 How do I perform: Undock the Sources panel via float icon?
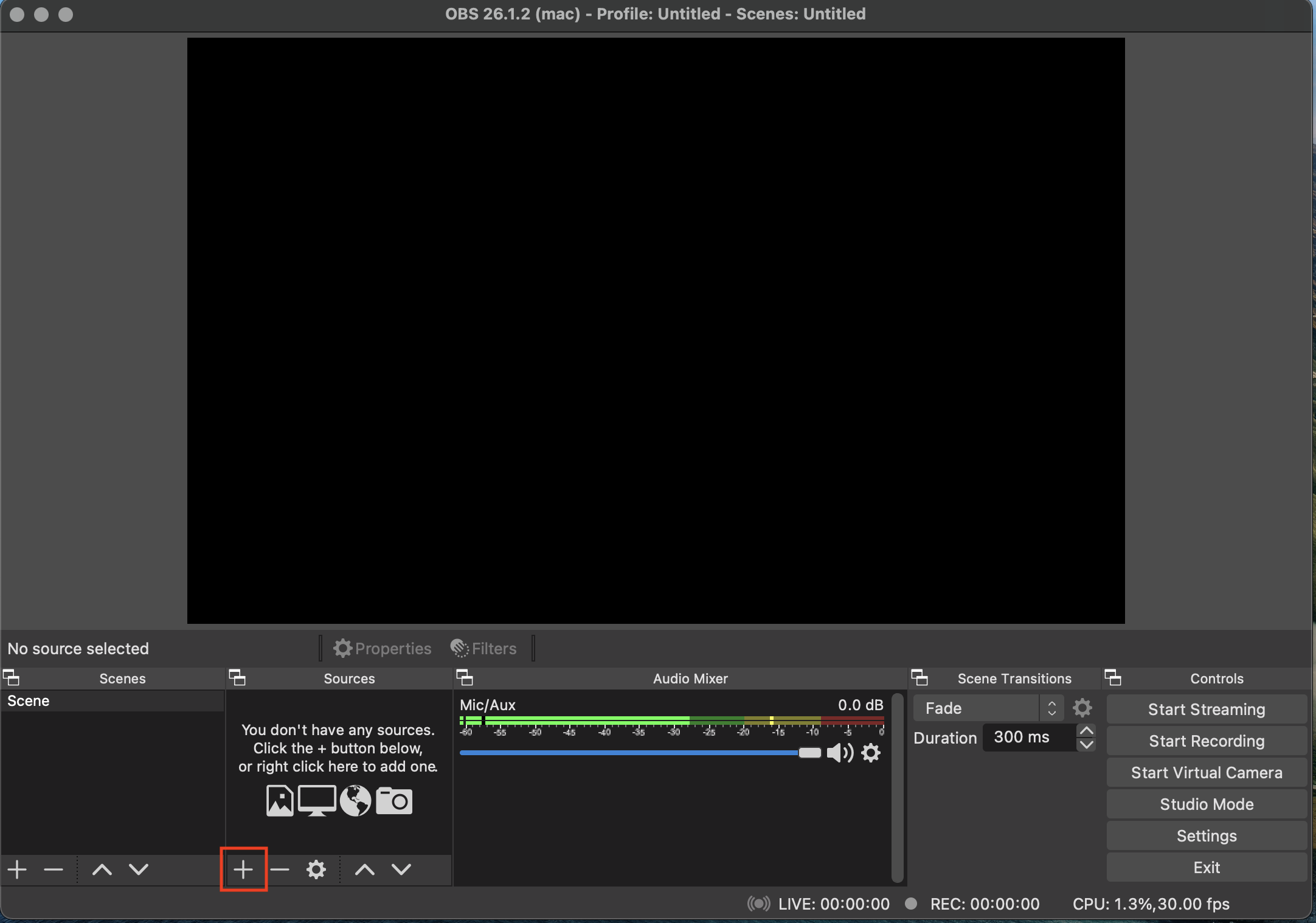tap(237, 677)
